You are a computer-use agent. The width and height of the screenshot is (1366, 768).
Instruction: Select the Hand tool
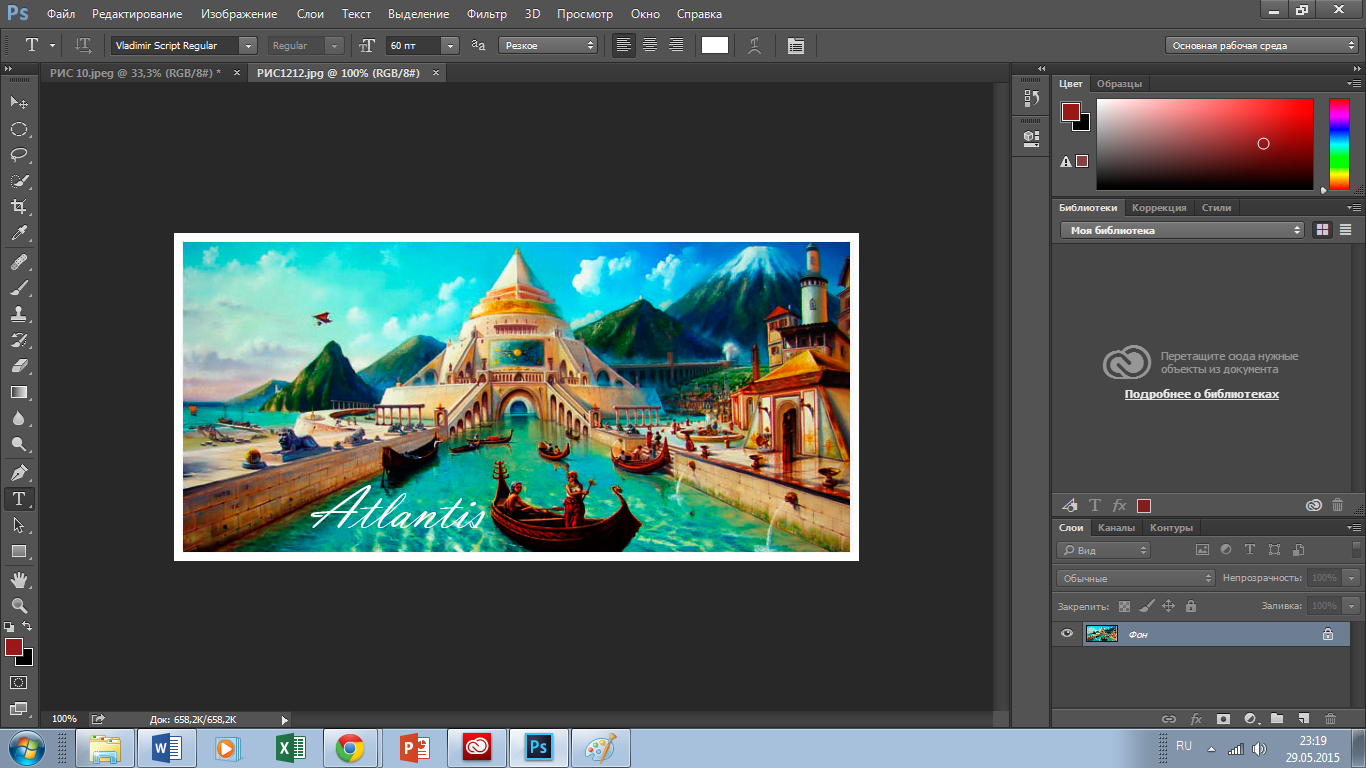(19, 579)
